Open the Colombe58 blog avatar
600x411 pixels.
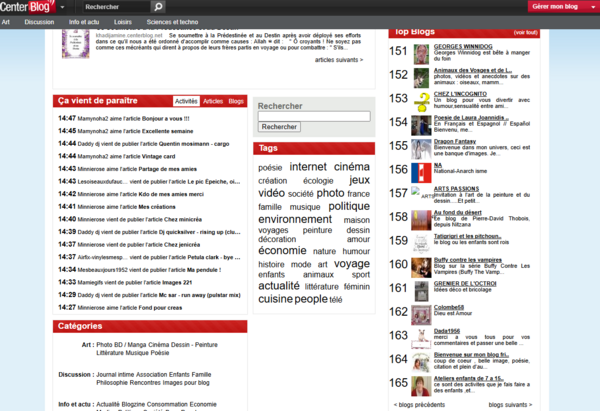click(421, 315)
